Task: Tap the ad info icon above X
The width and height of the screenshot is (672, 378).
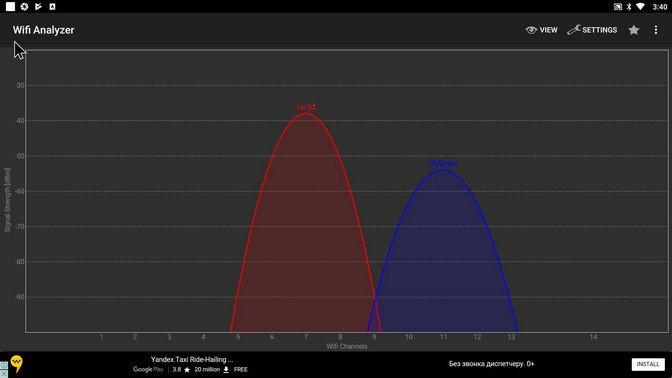Action: 3,366
